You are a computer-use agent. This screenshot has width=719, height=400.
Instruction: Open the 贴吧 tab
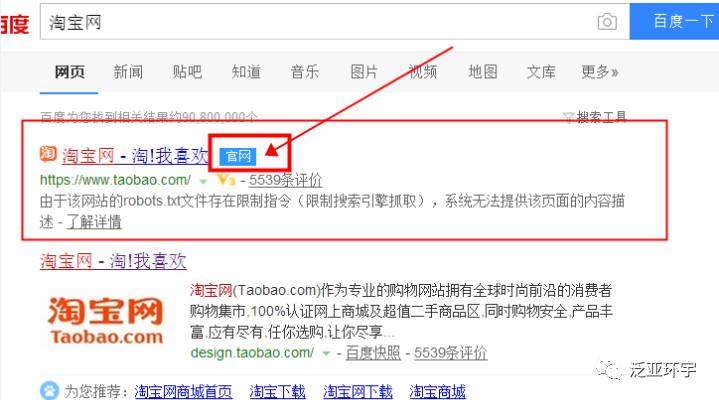pyautogui.click(x=187, y=72)
